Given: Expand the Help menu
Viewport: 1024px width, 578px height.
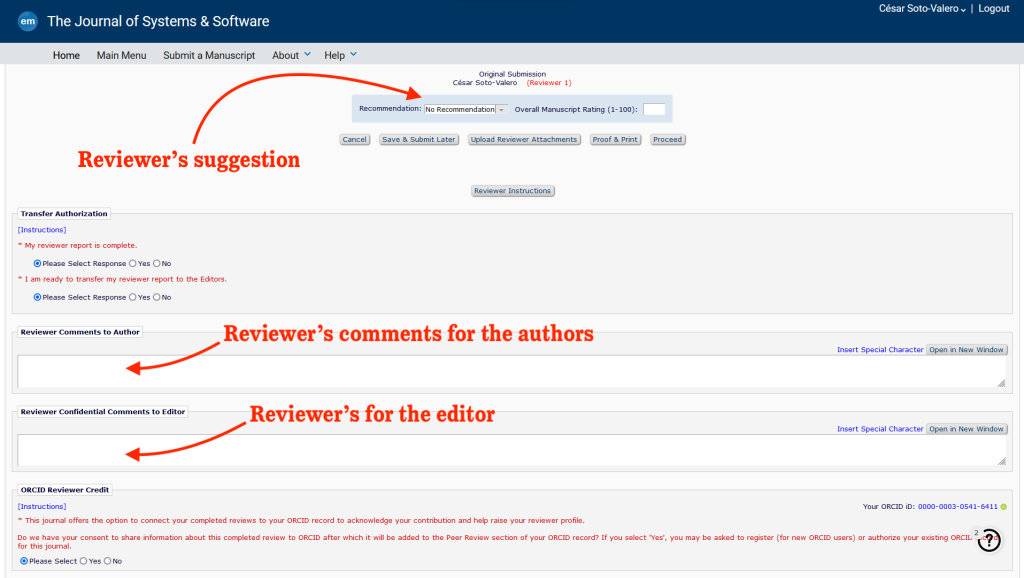Looking at the screenshot, I should (x=338, y=55).
